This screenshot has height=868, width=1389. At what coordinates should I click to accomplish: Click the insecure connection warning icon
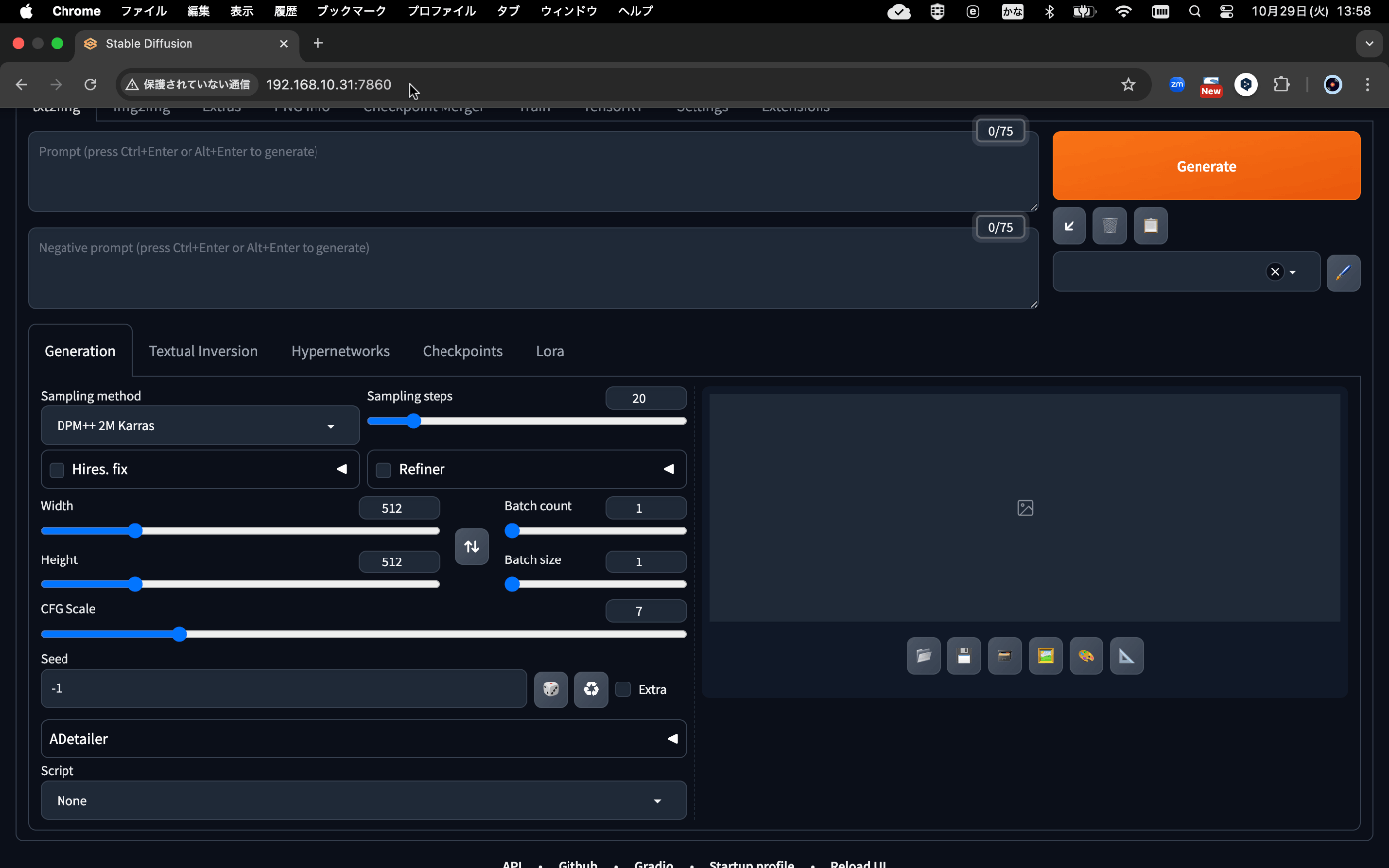pyautogui.click(x=132, y=85)
